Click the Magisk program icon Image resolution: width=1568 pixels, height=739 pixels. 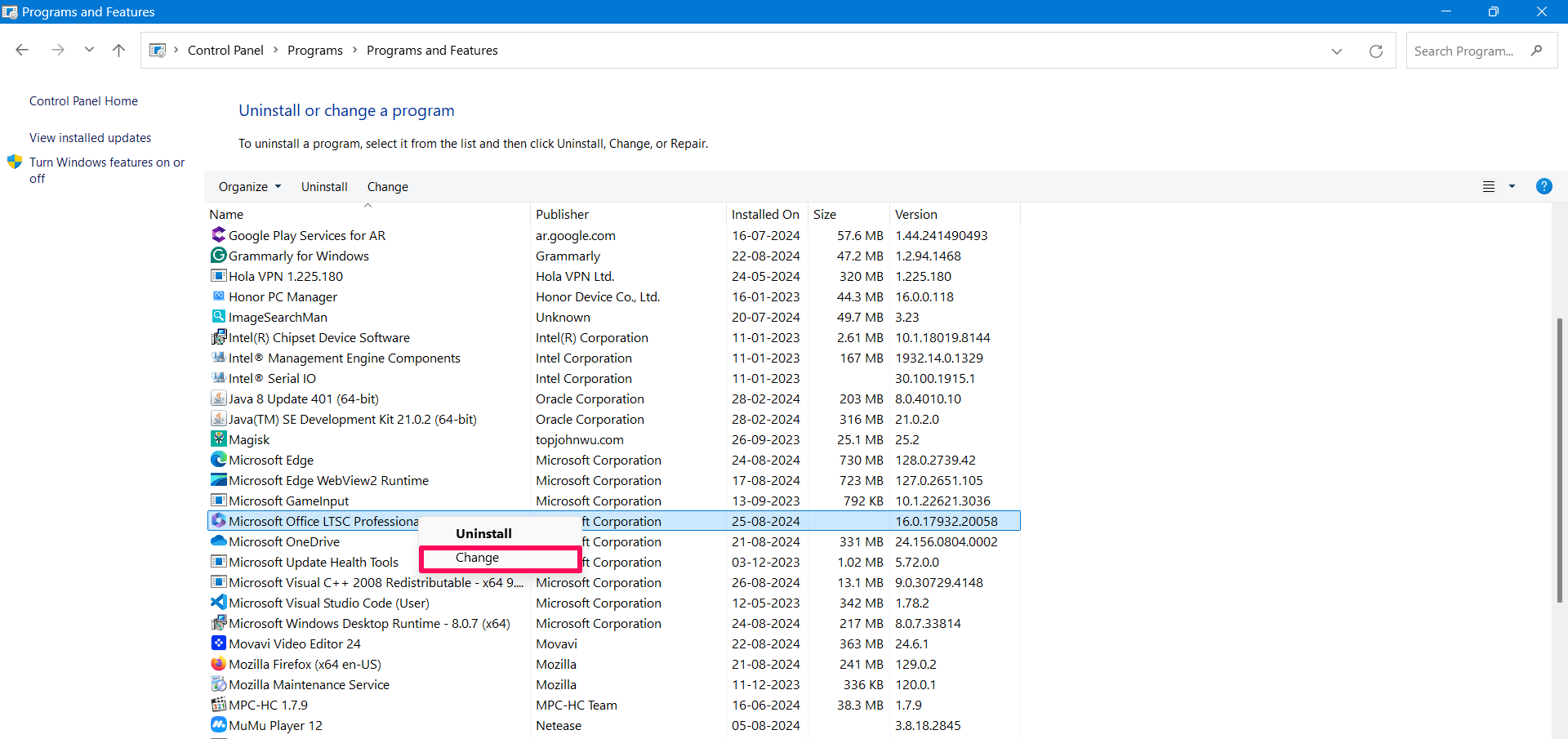coord(218,439)
